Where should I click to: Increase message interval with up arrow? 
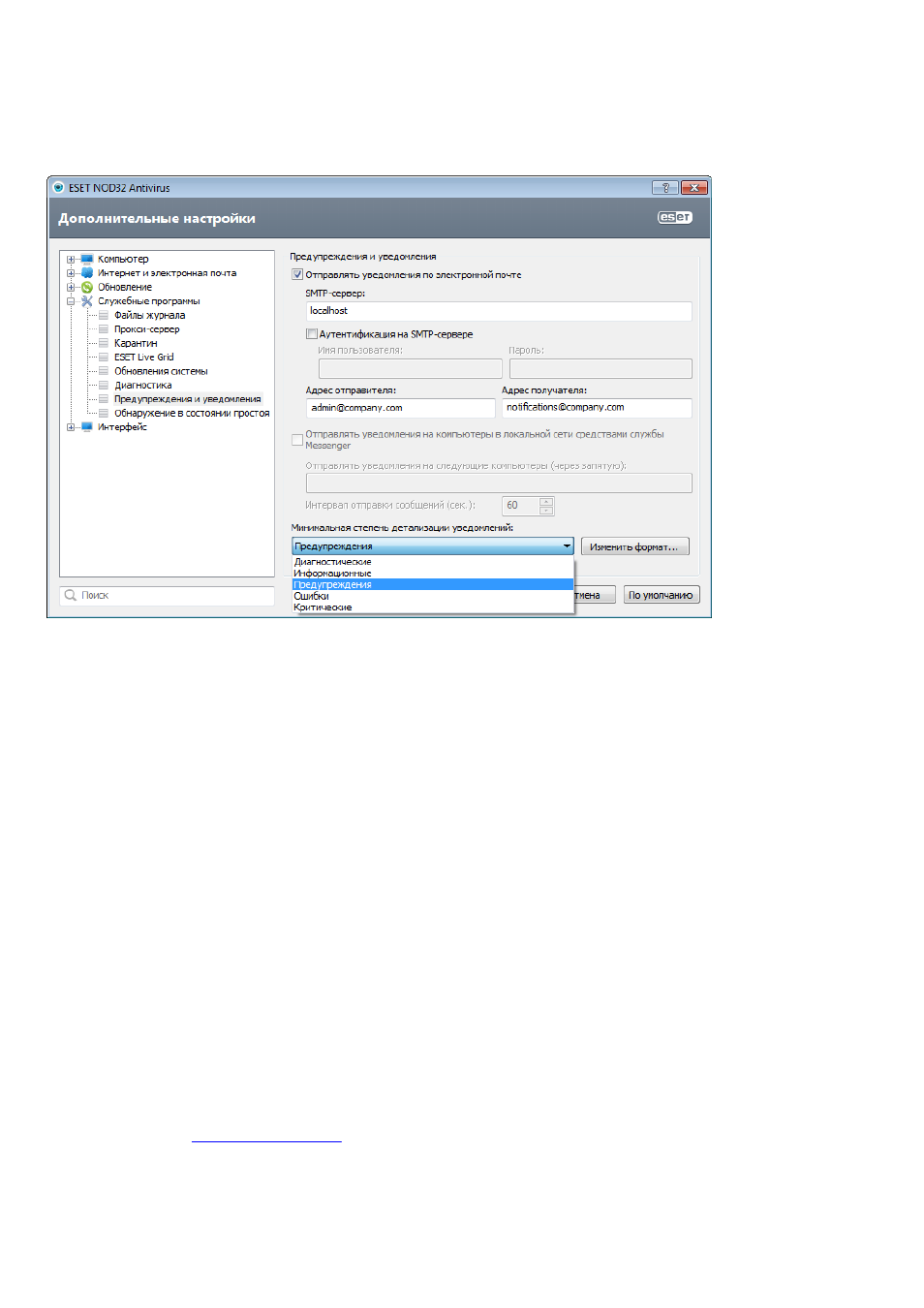[546, 502]
